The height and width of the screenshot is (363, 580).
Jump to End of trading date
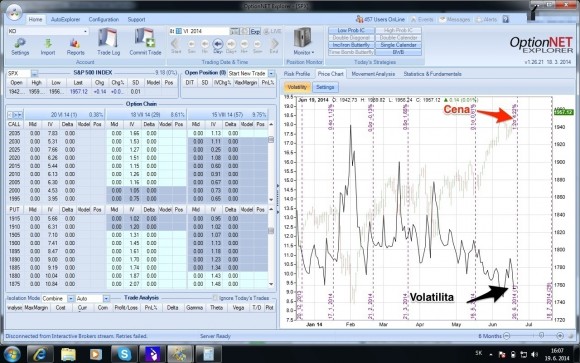click(274, 46)
